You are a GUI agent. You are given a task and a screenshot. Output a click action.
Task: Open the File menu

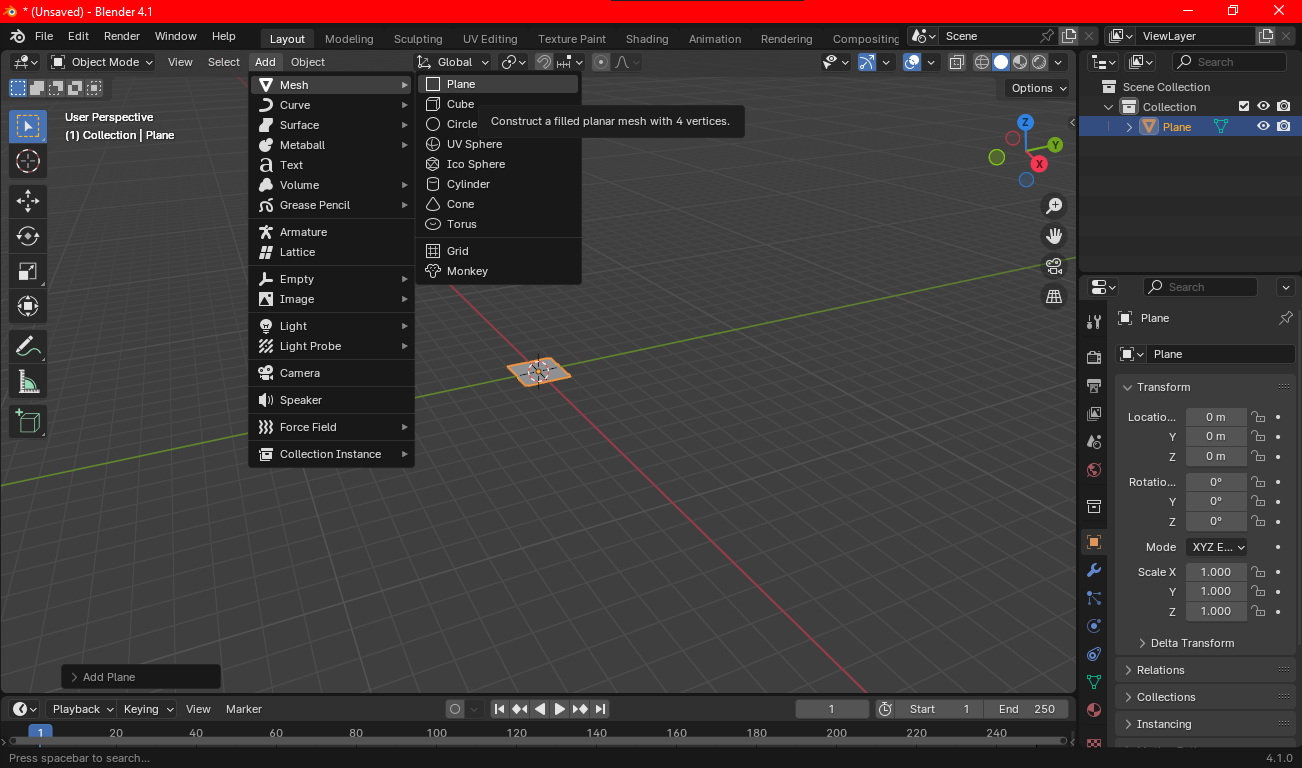(44, 36)
